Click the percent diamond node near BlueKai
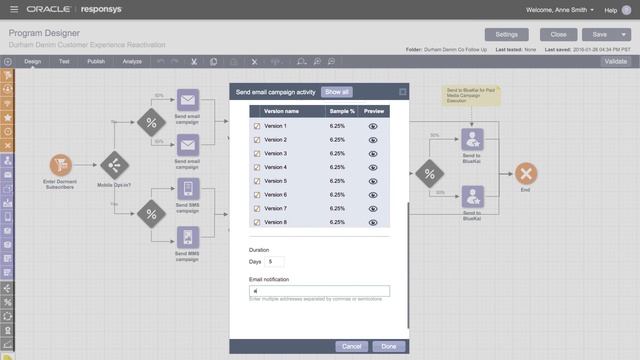This screenshot has width=640, height=360. coord(429,174)
